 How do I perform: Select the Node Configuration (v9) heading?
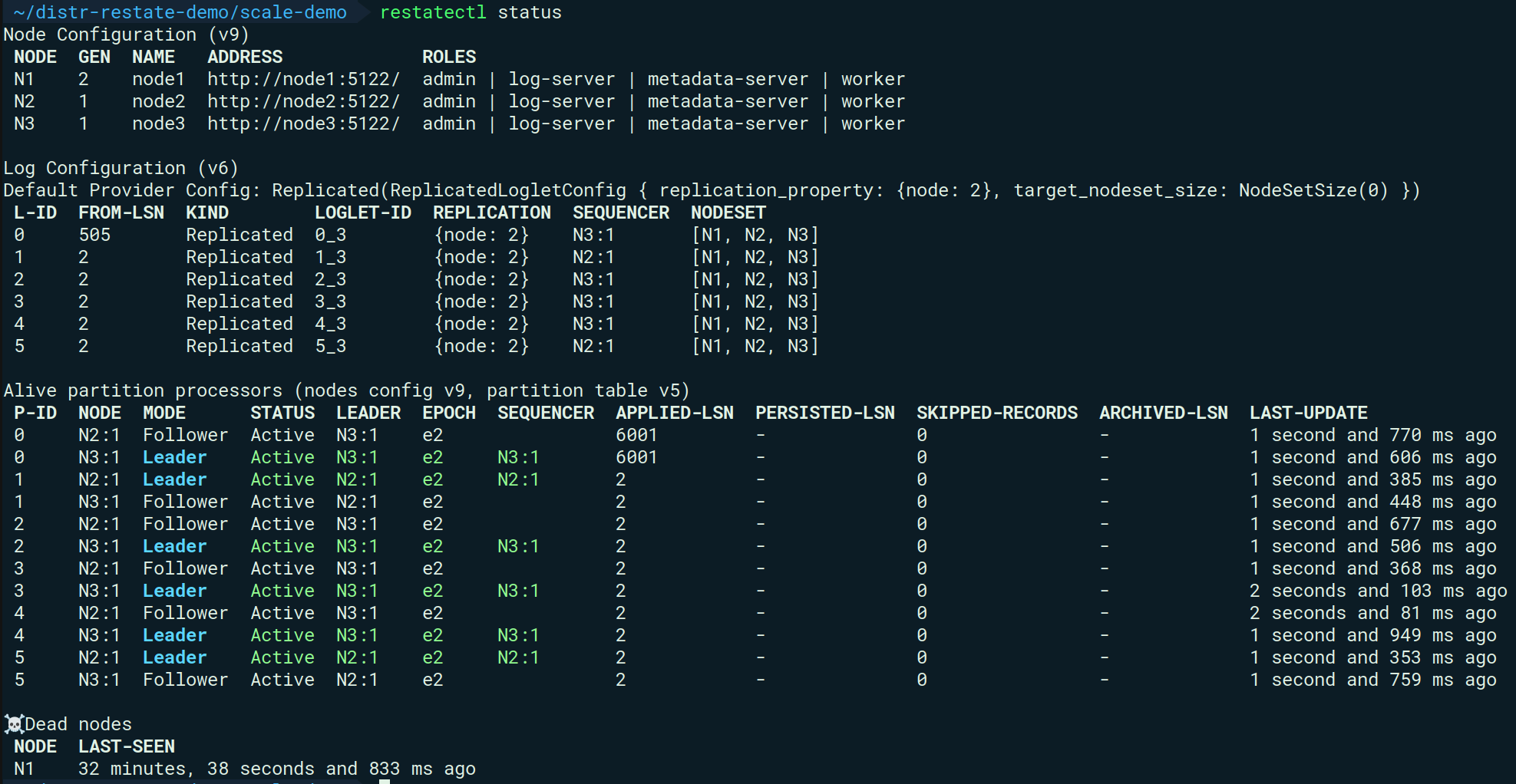(126, 35)
